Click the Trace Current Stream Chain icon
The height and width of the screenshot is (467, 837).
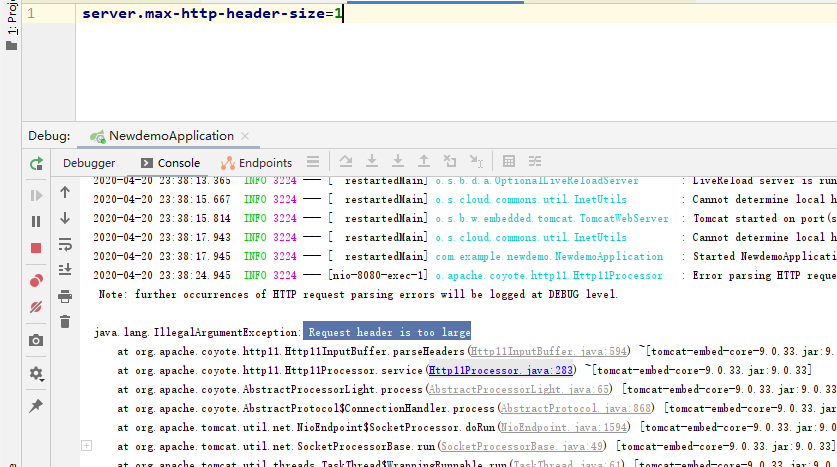tap(535, 161)
